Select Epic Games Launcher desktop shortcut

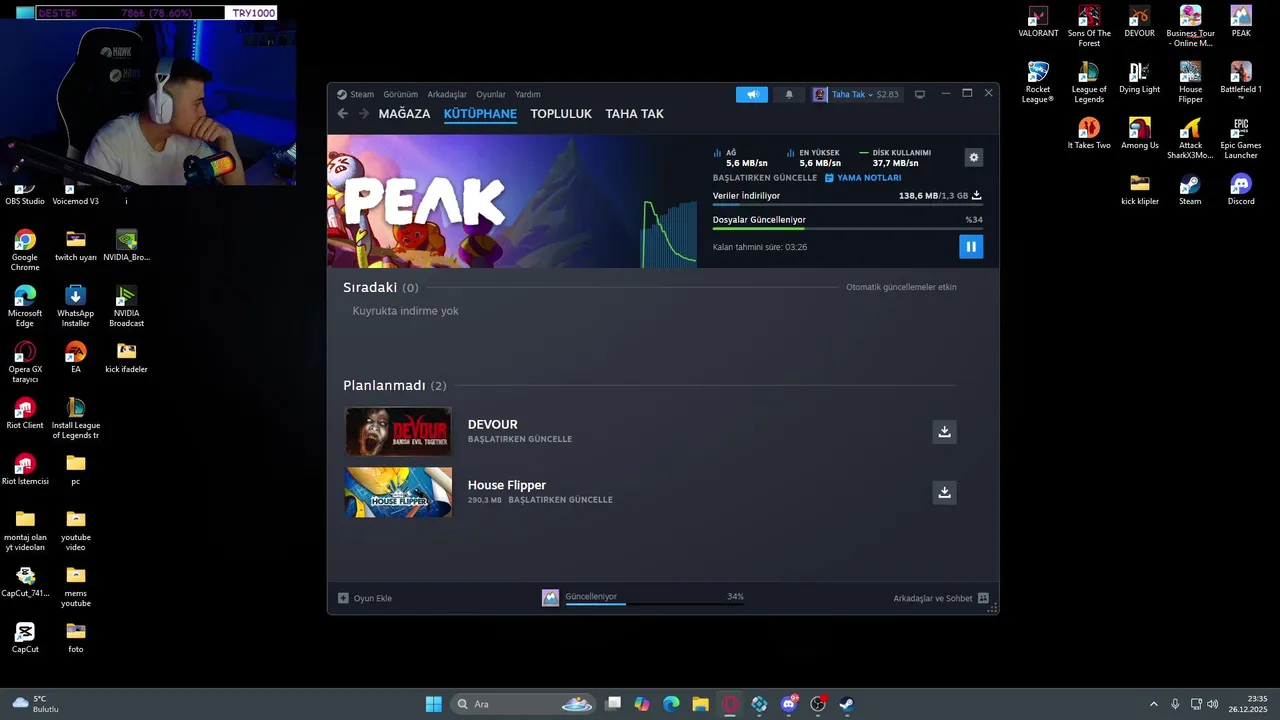(1241, 138)
